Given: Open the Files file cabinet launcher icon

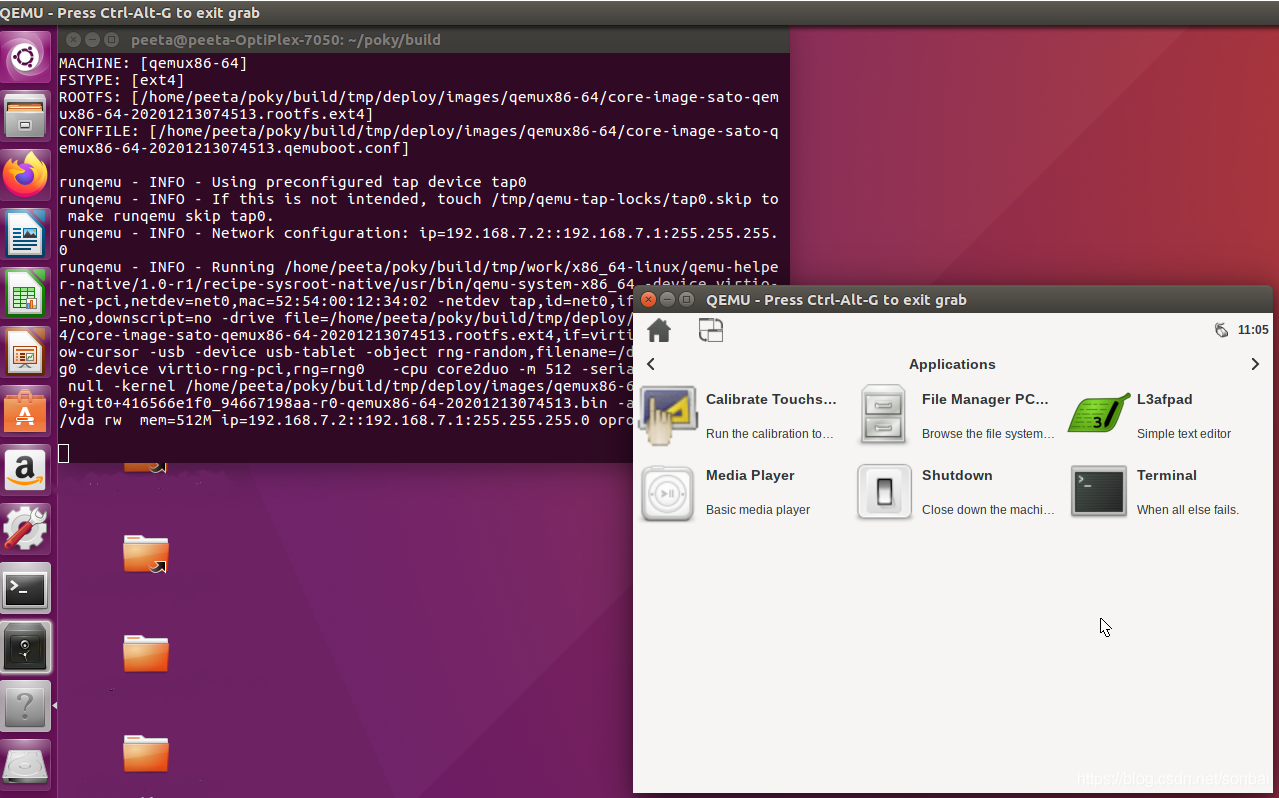Looking at the screenshot, I should pos(26,116).
